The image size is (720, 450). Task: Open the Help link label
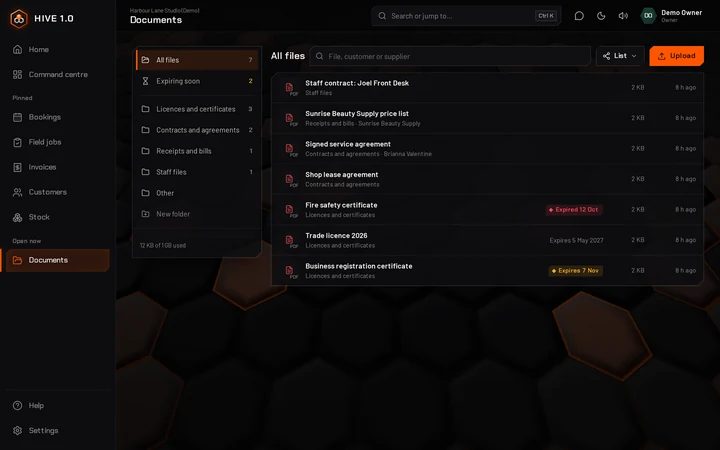36,405
